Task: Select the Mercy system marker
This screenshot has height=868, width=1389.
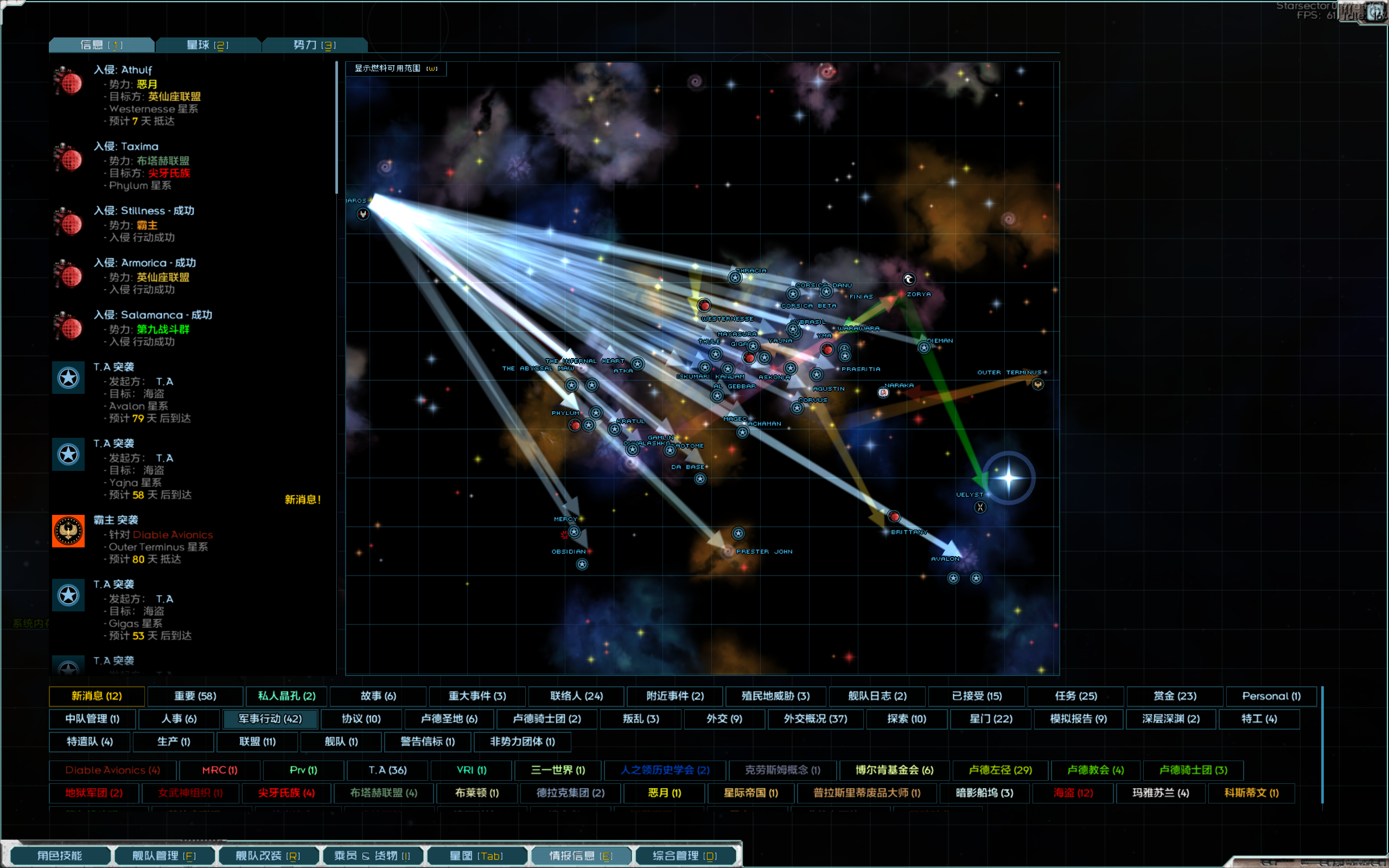Action: (x=574, y=532)
